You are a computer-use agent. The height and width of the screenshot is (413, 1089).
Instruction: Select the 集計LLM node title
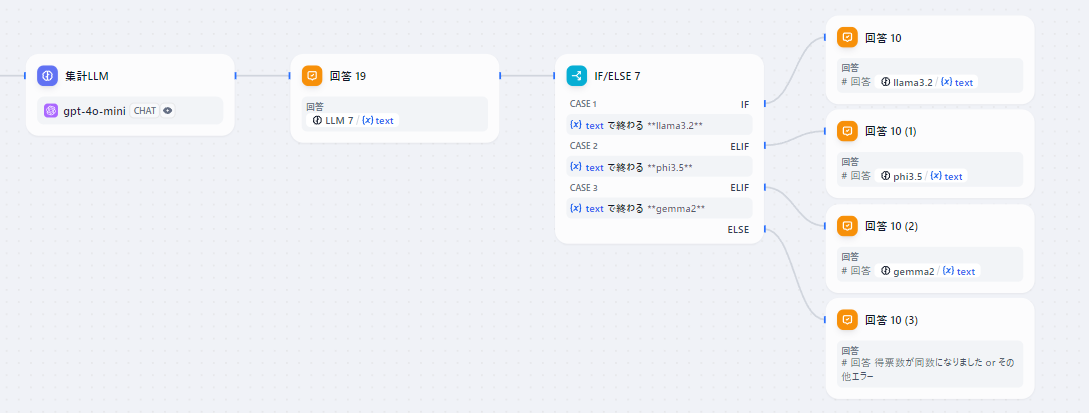[x=88, y=76]
